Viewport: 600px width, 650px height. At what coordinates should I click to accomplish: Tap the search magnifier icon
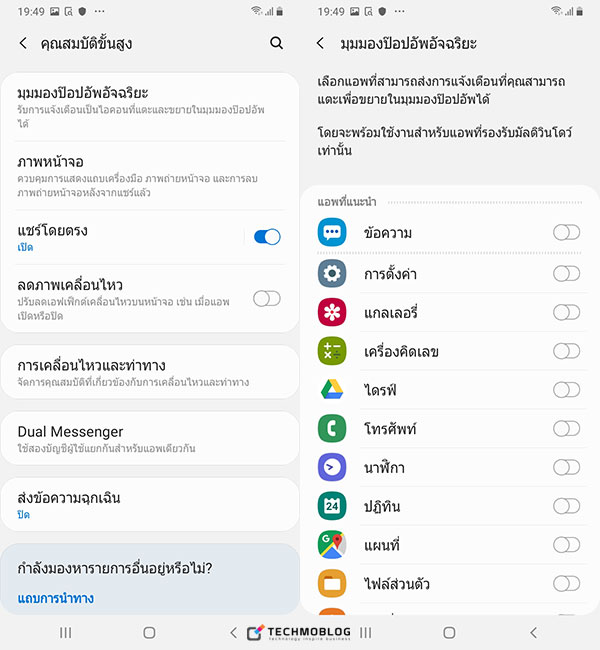tap(276, 43)
